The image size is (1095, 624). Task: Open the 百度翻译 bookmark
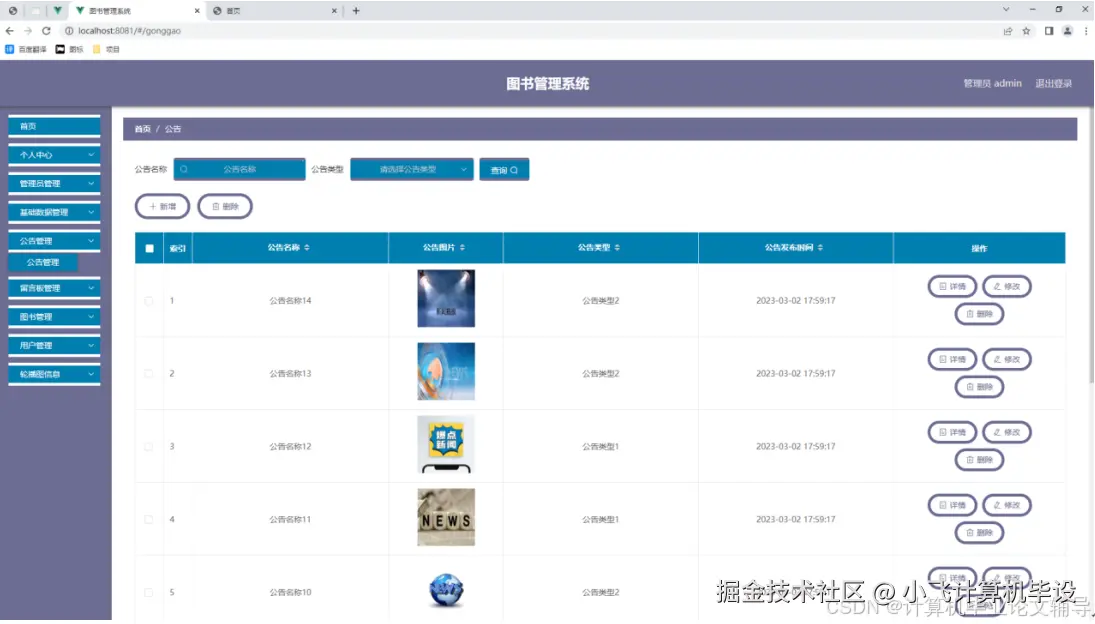[26, 50]
